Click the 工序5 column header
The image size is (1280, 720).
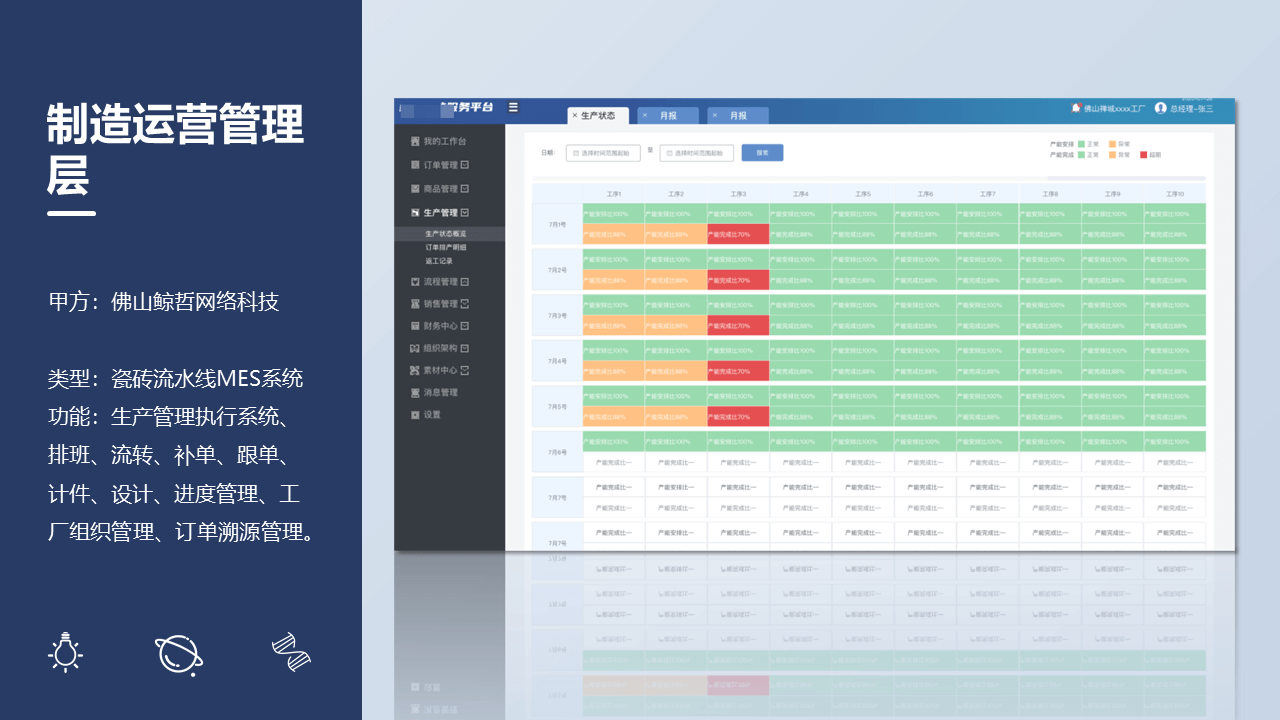click(863, 194)
